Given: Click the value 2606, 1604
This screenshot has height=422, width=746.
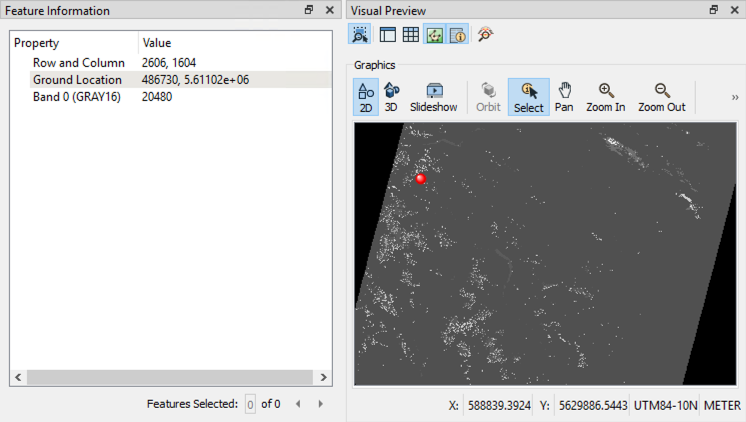Looking at the screenshot, I should coord(169,63).
